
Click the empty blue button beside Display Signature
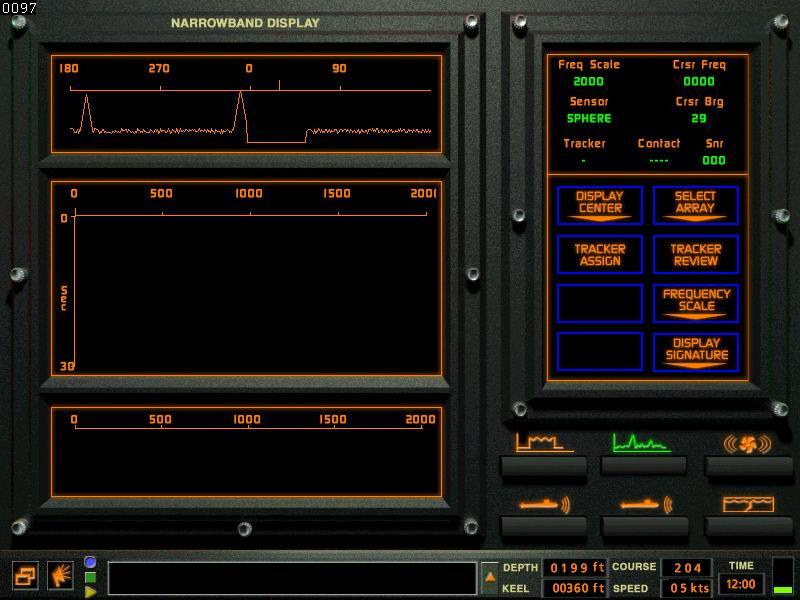coord(599,352)
